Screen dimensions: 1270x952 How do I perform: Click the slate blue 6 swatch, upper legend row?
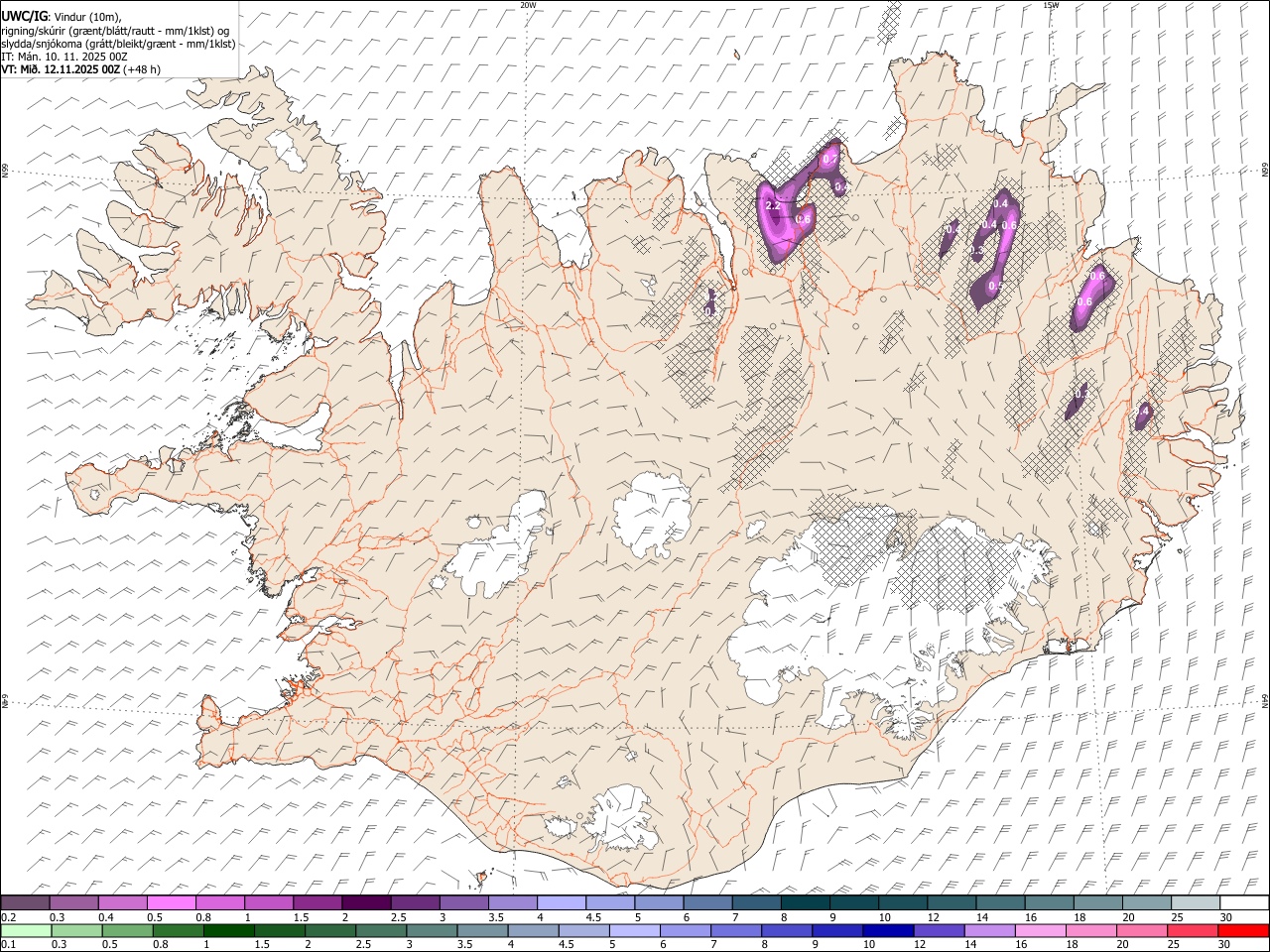tap(707, 902)
